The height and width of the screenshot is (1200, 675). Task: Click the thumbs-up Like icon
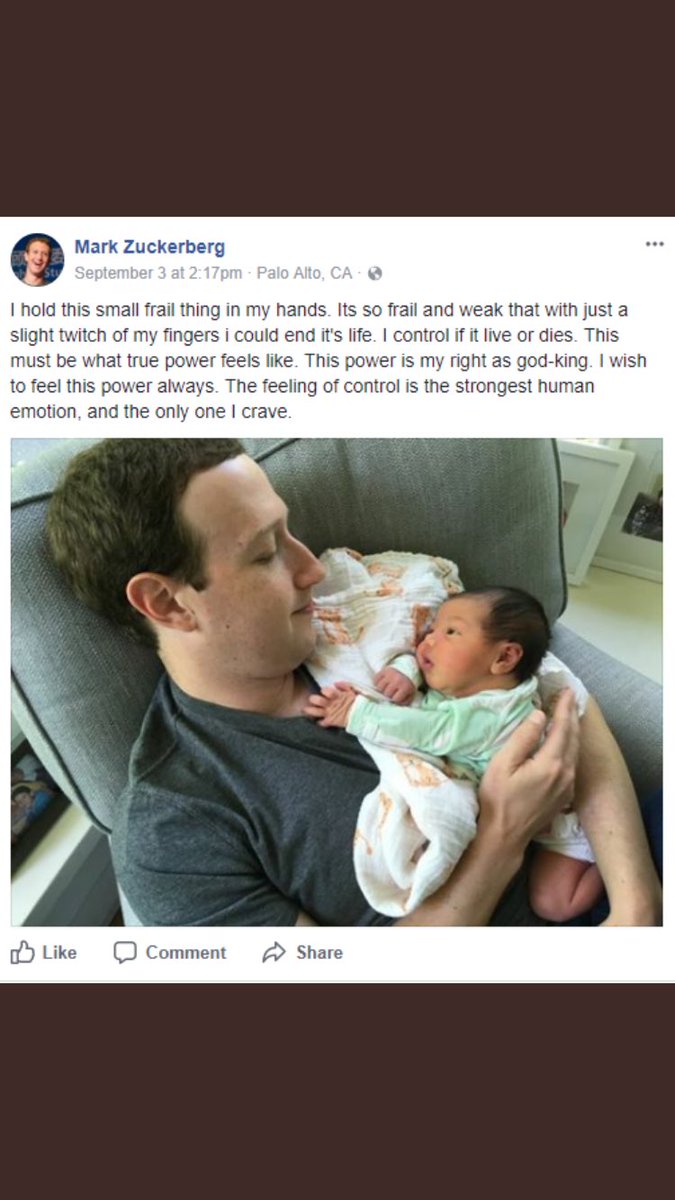click(x=22, y=952)
